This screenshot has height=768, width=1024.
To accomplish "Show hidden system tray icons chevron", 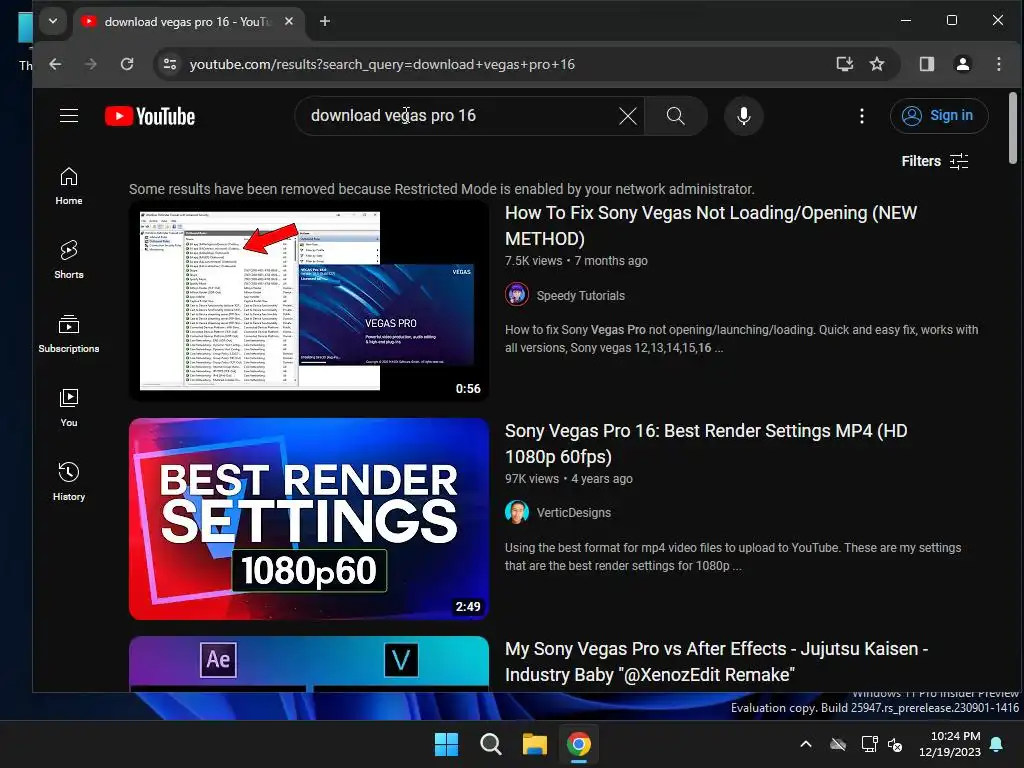I will [806, 744].
